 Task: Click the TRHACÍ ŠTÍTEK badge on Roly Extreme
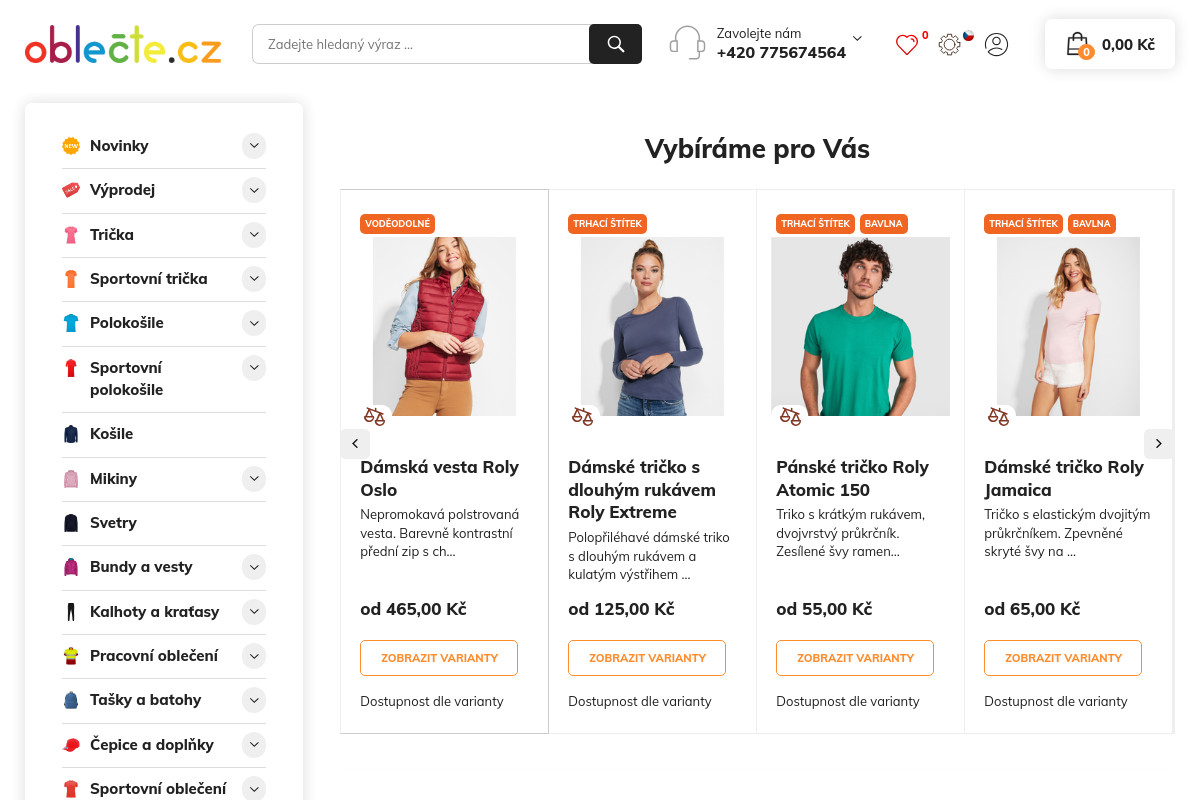(x=607, y=224)
